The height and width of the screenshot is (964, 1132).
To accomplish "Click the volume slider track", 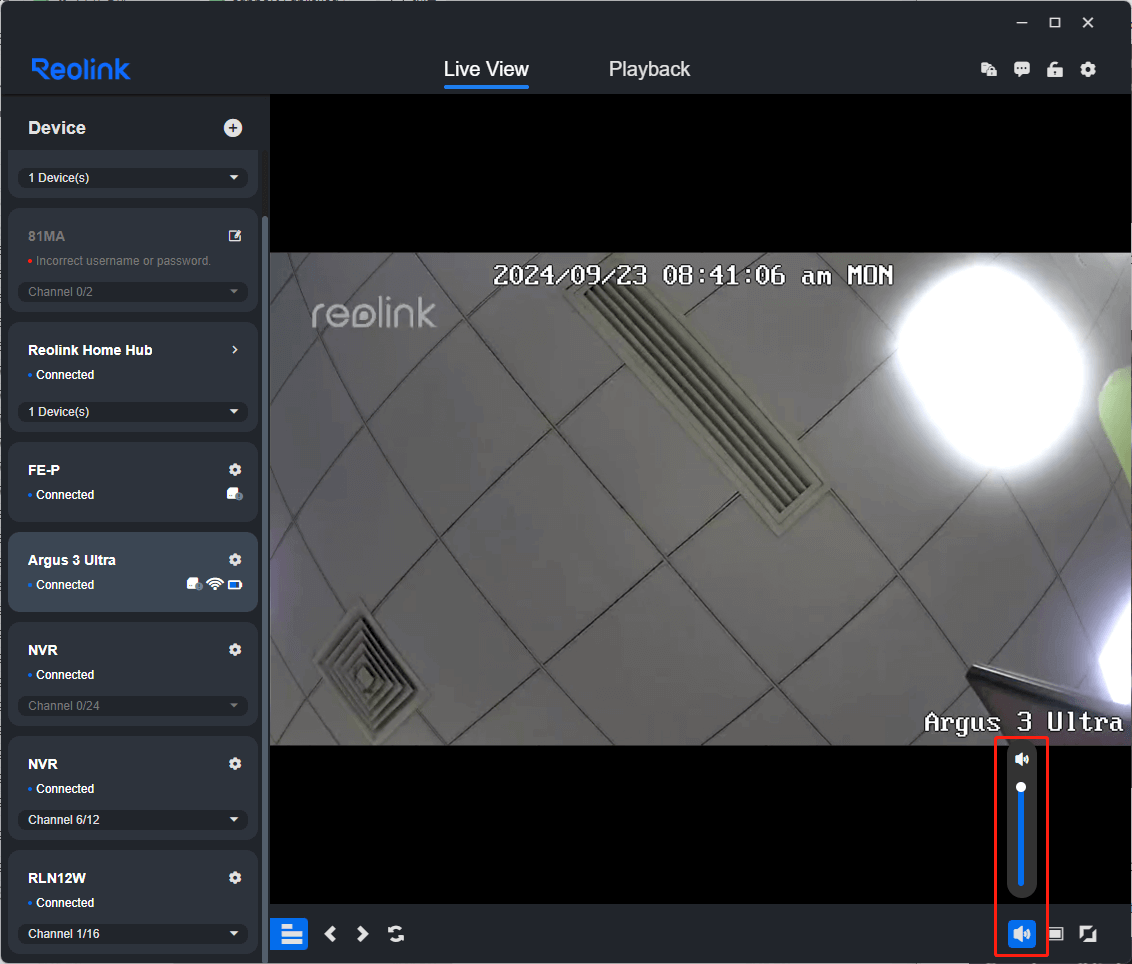I will (x=1021, y=836).
